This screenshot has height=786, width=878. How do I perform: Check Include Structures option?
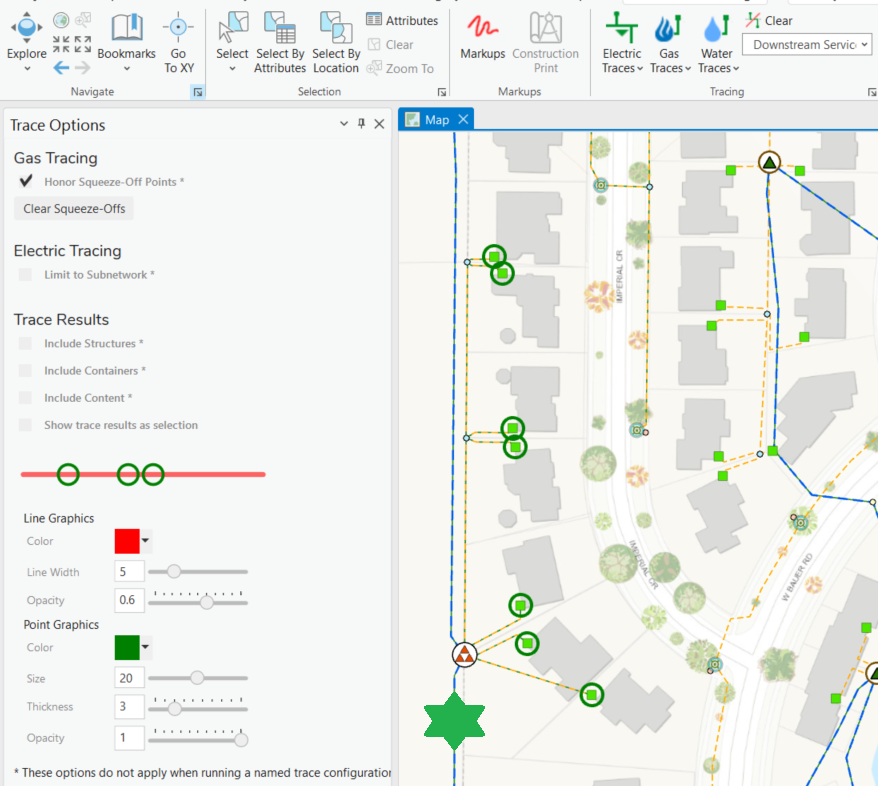[x=24, y=344]
